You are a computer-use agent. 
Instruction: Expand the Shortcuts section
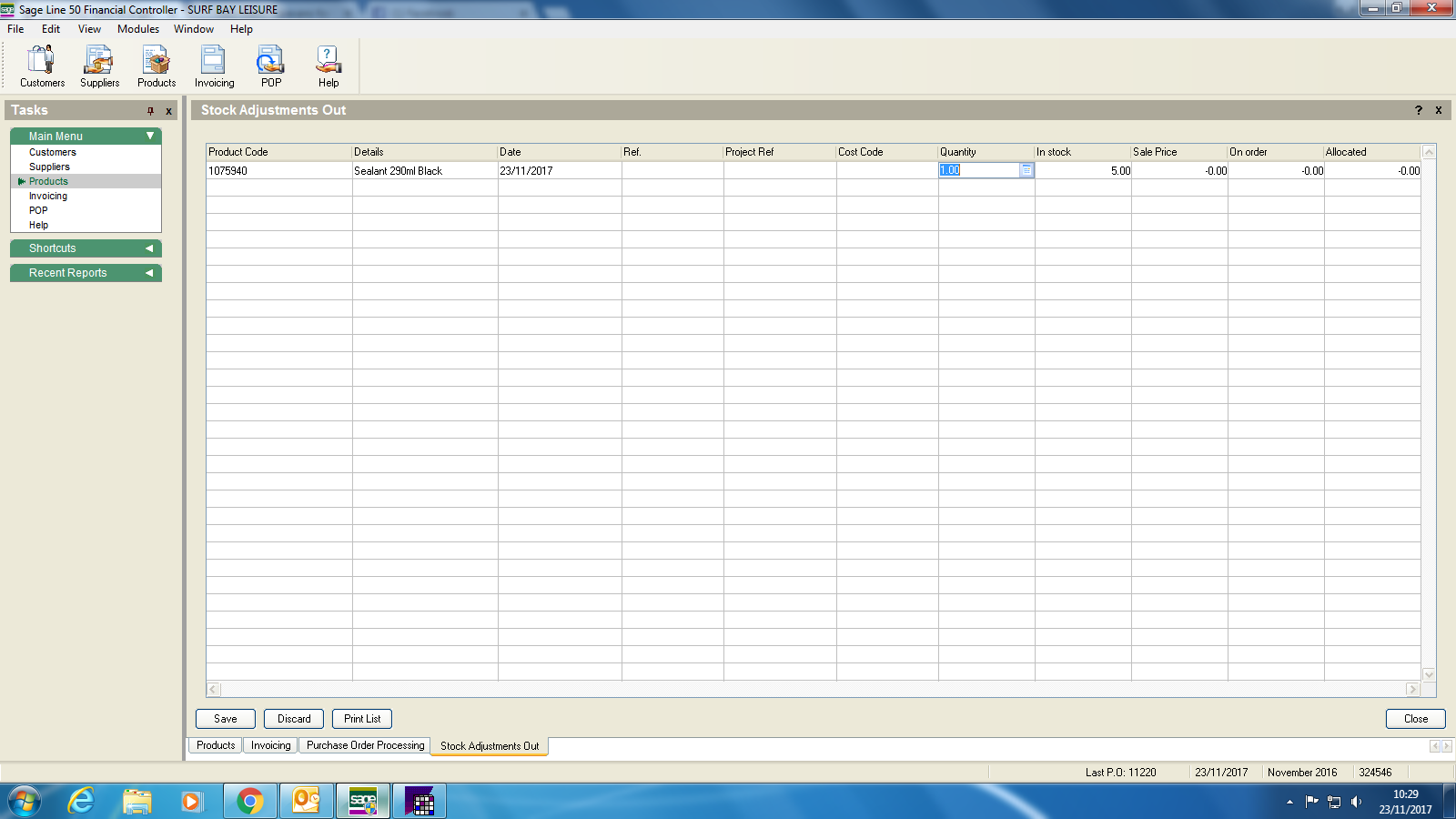(x=149, y=248)
